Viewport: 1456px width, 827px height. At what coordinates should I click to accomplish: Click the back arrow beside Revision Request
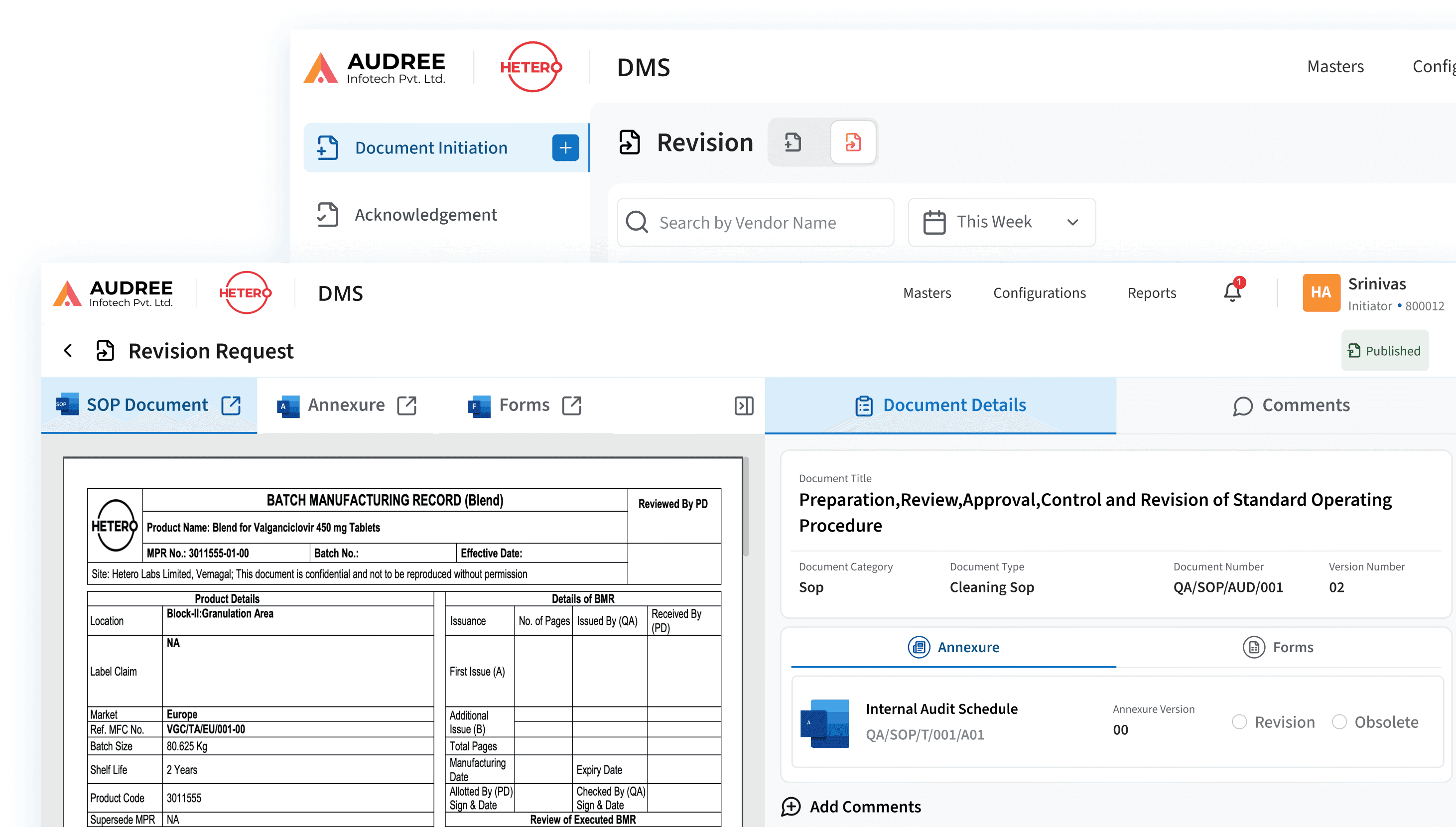click(68, 350)
